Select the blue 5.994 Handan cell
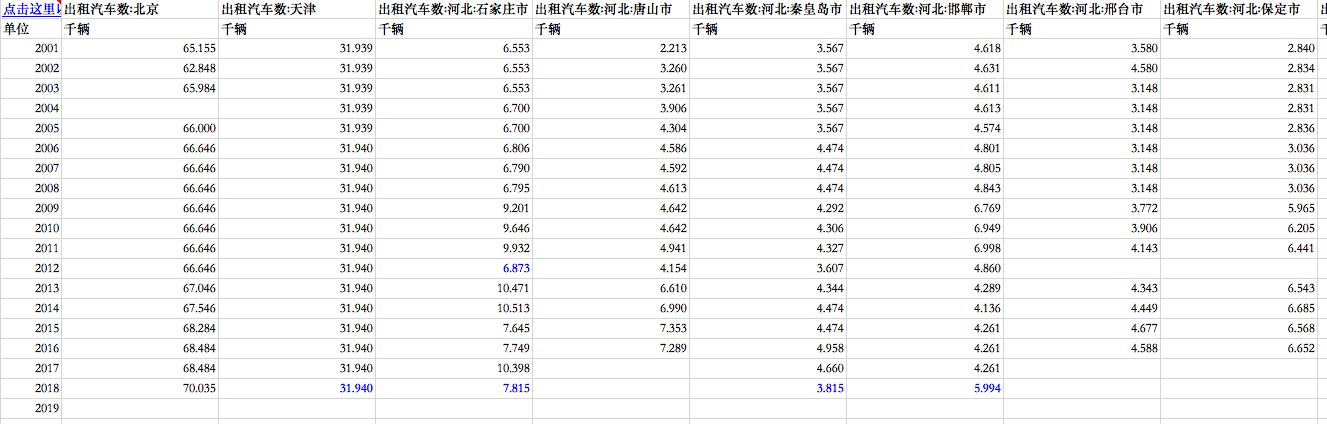The image size is (1327, 424). coord(925,388)
